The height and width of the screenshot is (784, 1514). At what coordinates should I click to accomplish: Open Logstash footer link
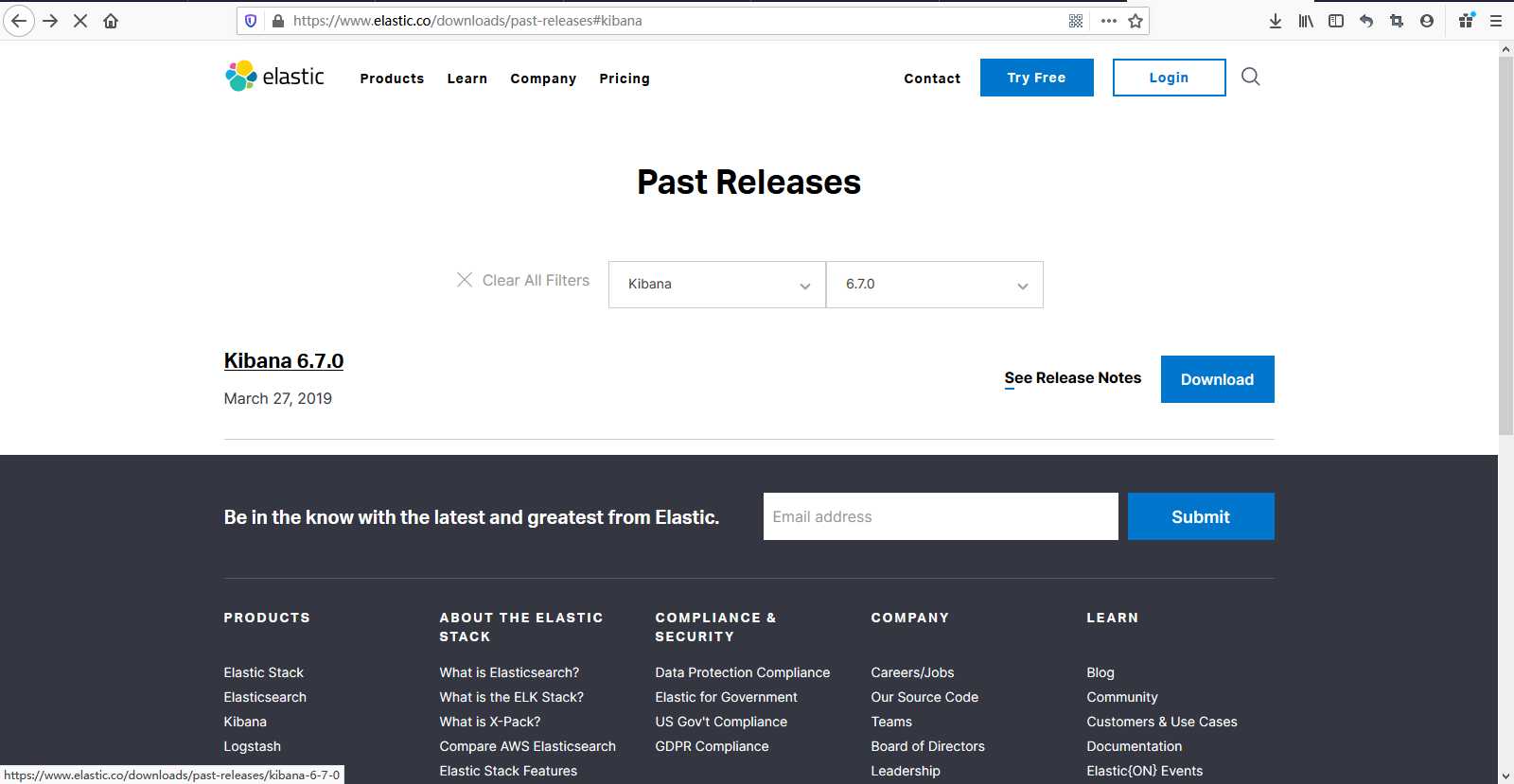253,746
